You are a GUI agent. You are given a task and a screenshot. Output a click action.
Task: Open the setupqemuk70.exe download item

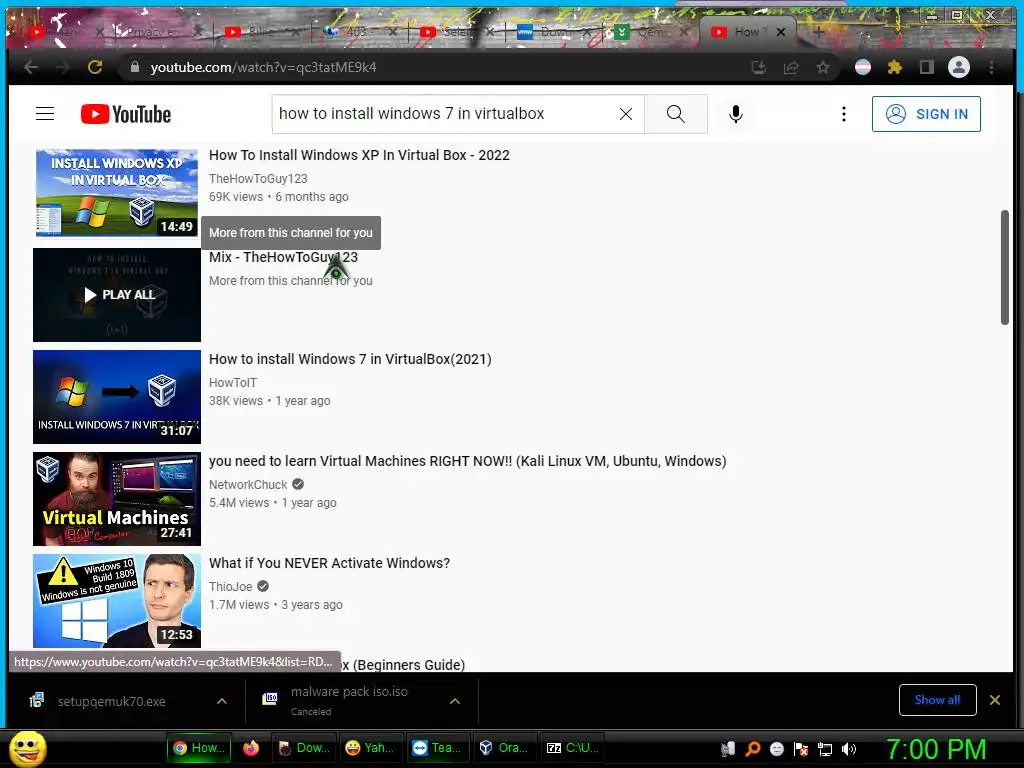pos(111,701)
